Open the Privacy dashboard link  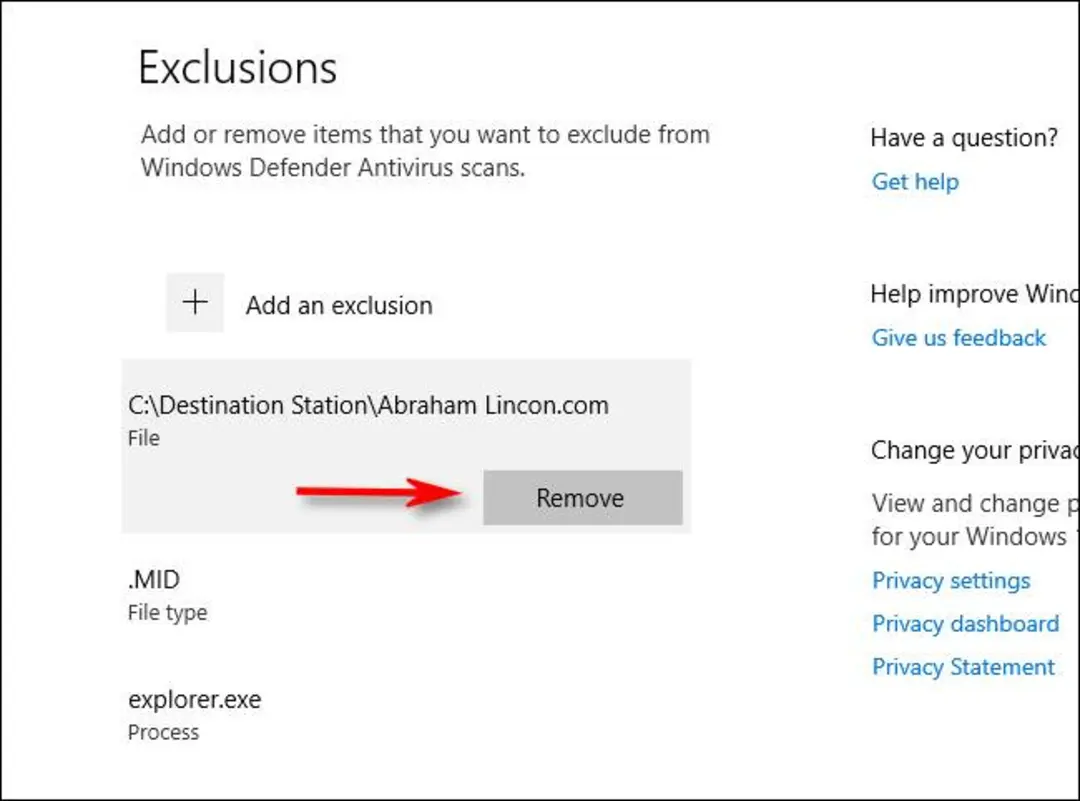(965, 623)
